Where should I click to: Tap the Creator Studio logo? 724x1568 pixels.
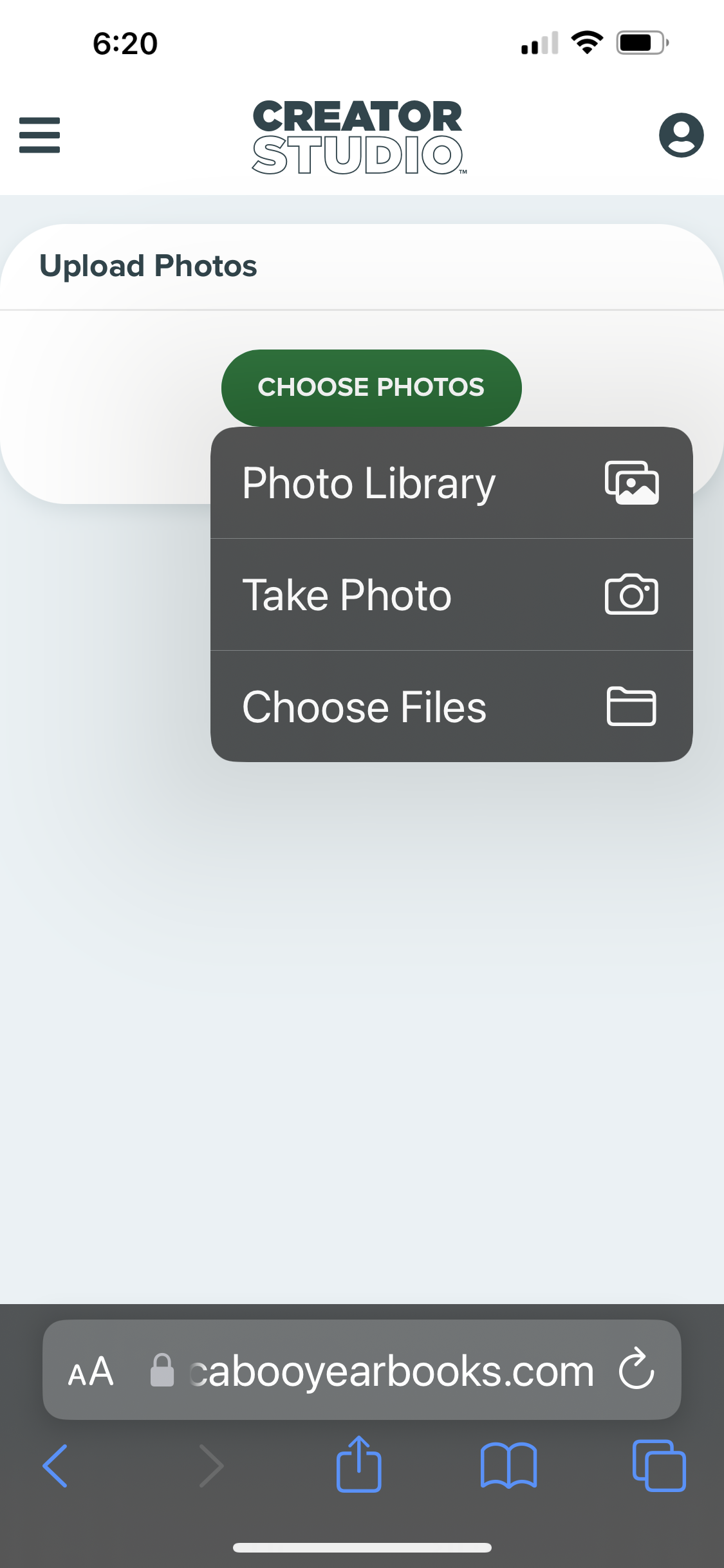coord(358,137)
